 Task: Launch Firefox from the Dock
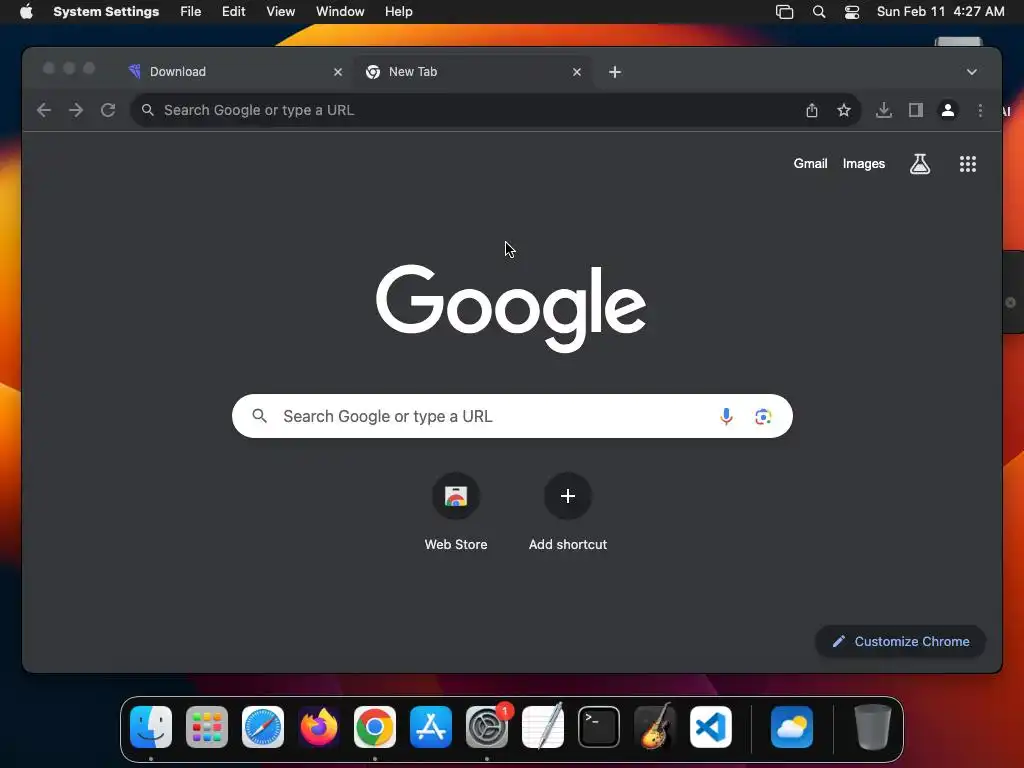coord(319,727)
